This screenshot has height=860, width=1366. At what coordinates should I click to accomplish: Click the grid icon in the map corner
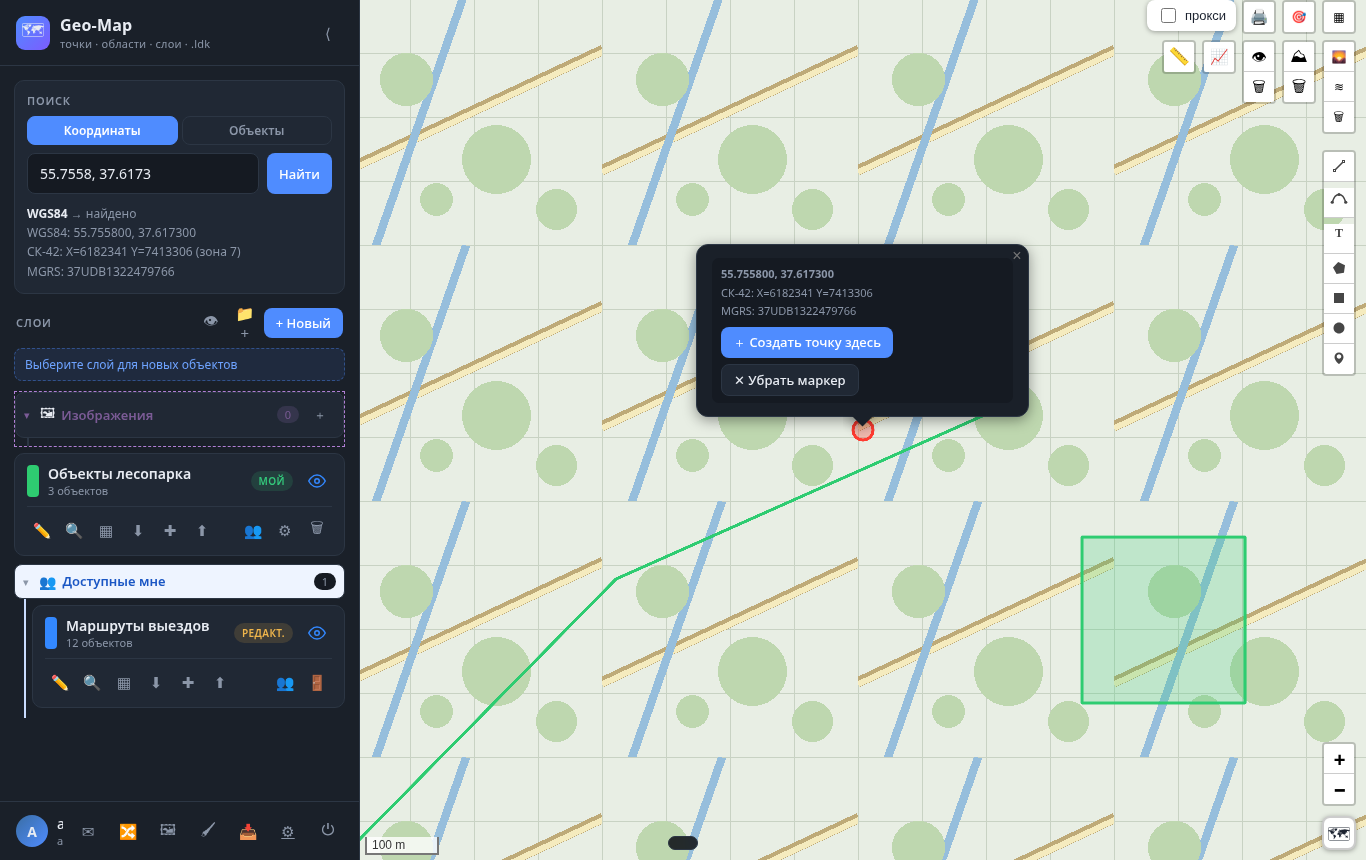[1339, 17]
